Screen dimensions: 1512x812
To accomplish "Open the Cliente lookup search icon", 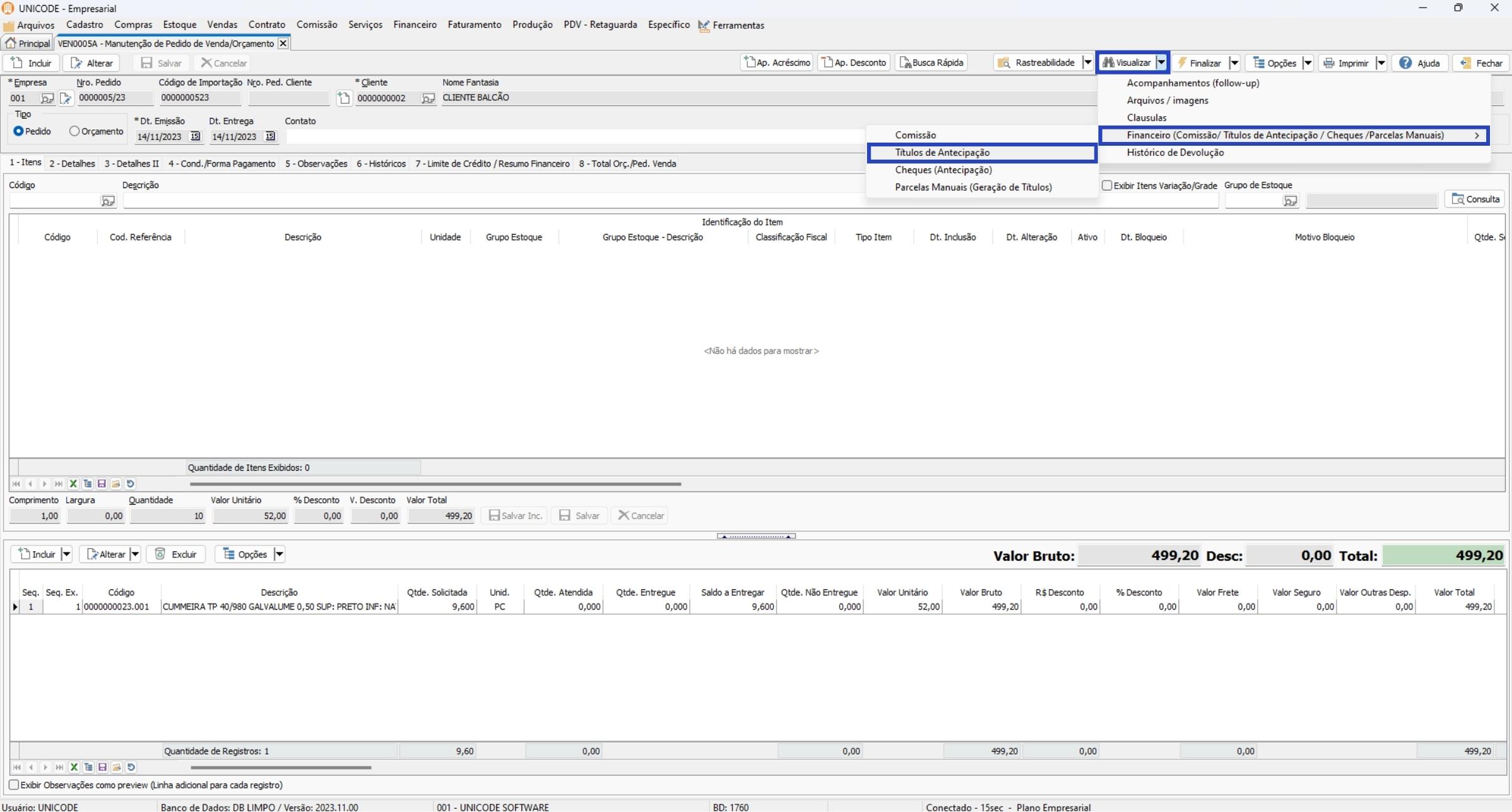I will point(428,99).
